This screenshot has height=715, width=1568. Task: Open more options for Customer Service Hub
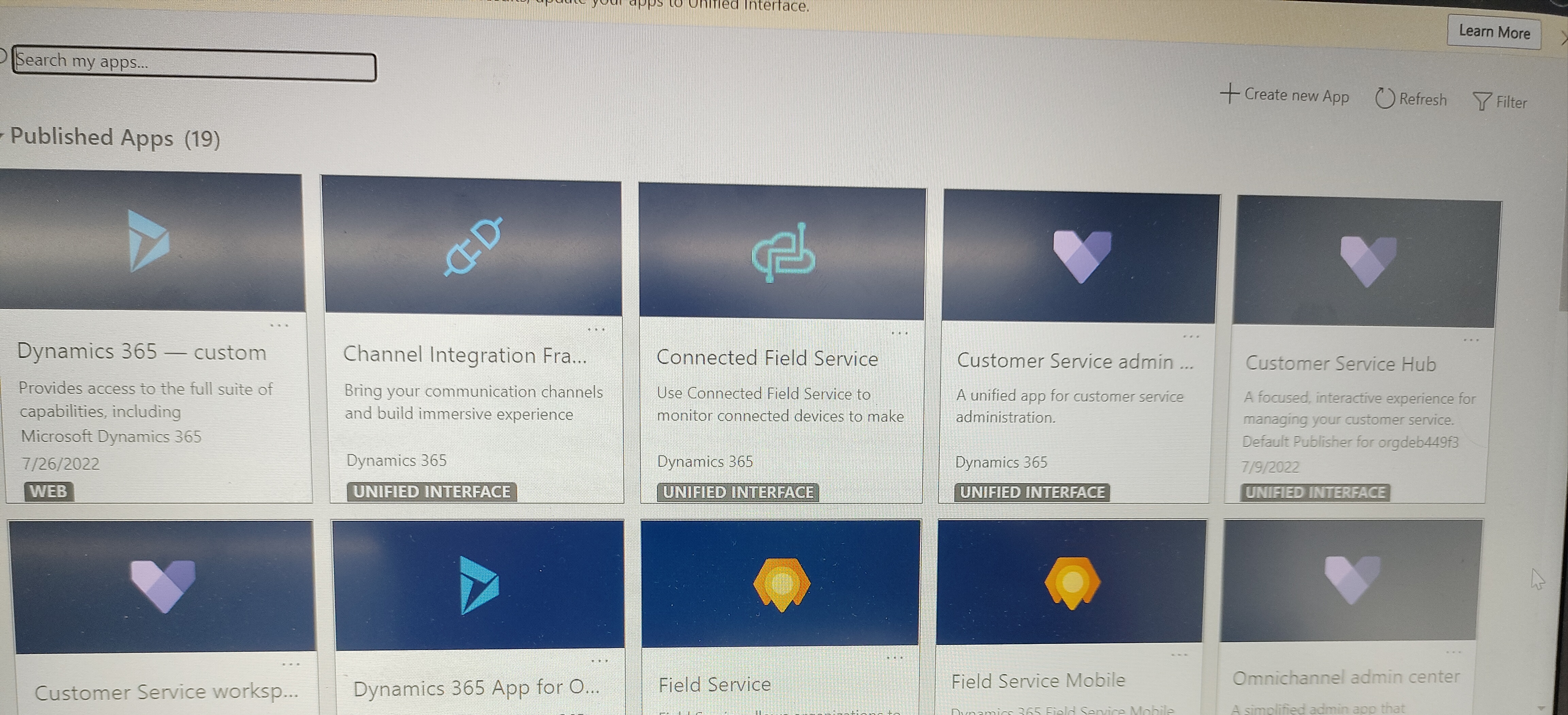pos(1471,340)
